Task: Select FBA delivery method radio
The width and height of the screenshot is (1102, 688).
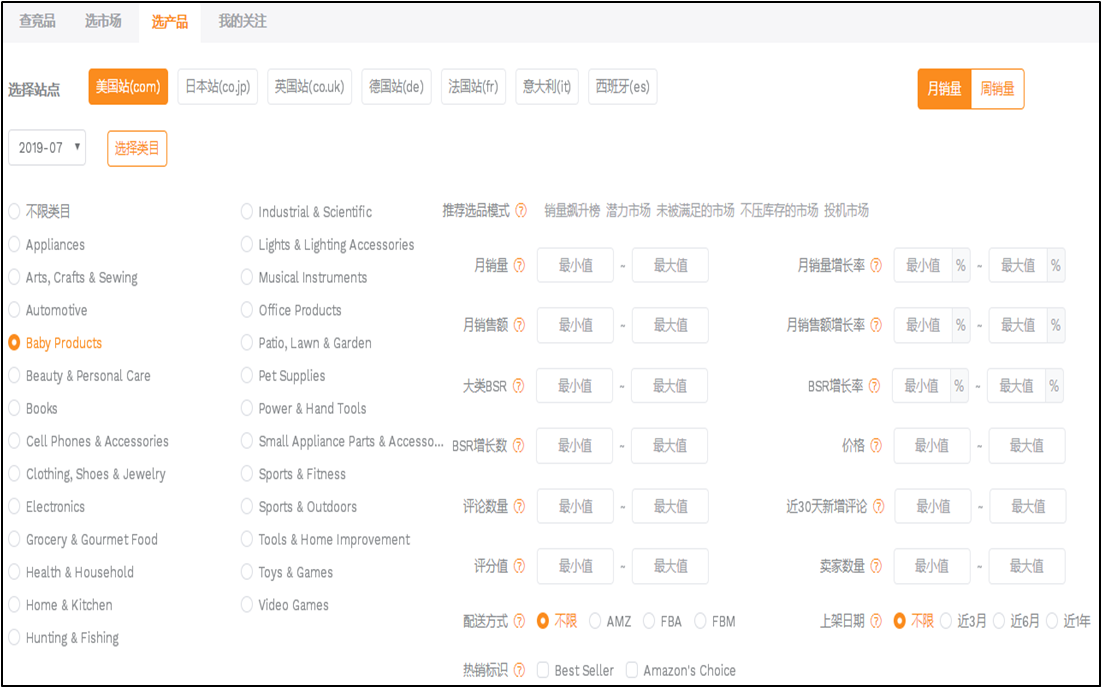Action: pyautogui.click(x=649, y=621)
